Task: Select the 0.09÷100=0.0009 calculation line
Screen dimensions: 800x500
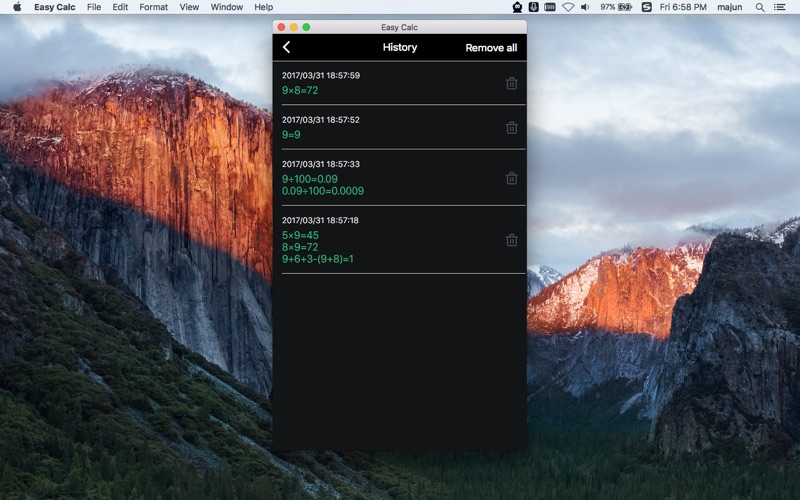Action: click(x=323, y=191)
